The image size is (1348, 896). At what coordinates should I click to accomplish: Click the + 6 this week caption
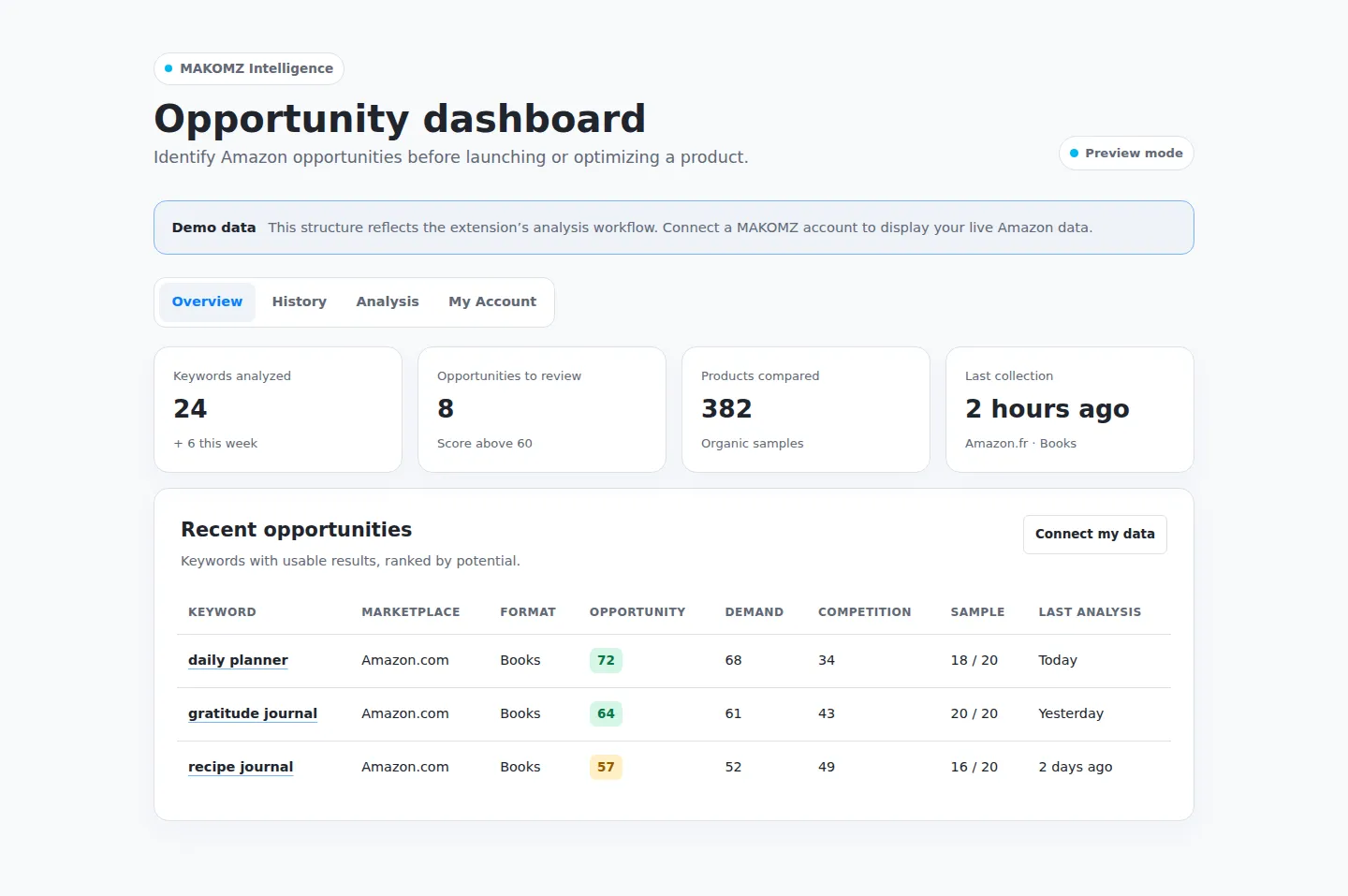point(215,444)
